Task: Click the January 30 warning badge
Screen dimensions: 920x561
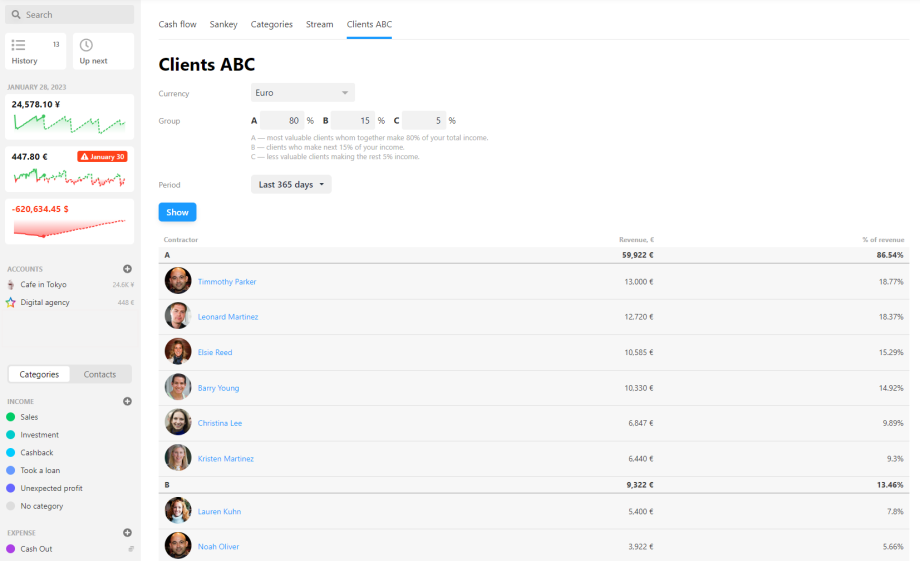Action: coord(102,157)
